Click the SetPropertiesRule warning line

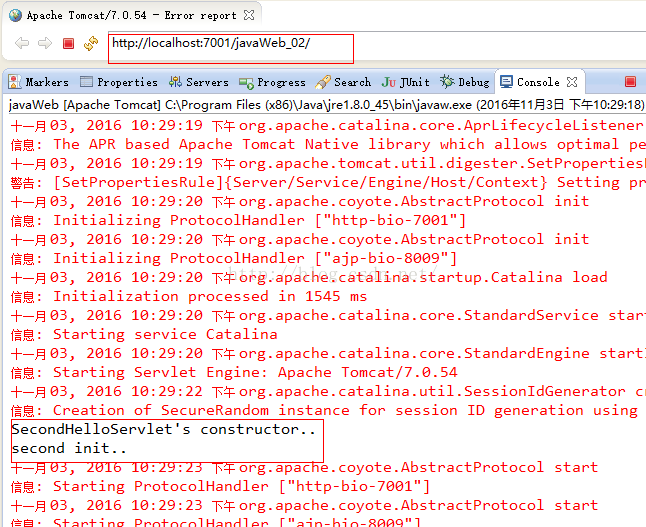[x=328, y=182]
